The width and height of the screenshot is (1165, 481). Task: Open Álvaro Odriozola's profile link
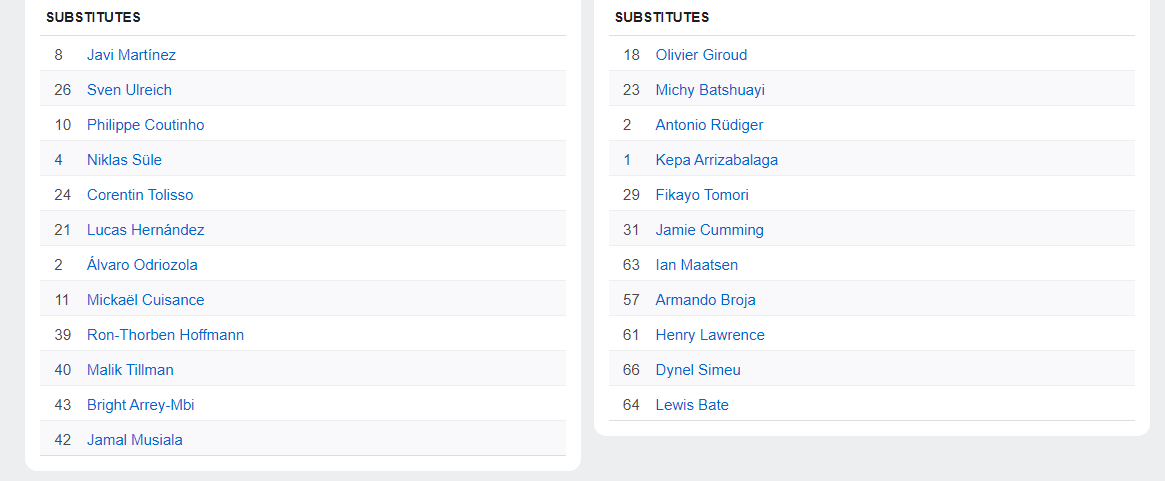click(x=142, y=265)
